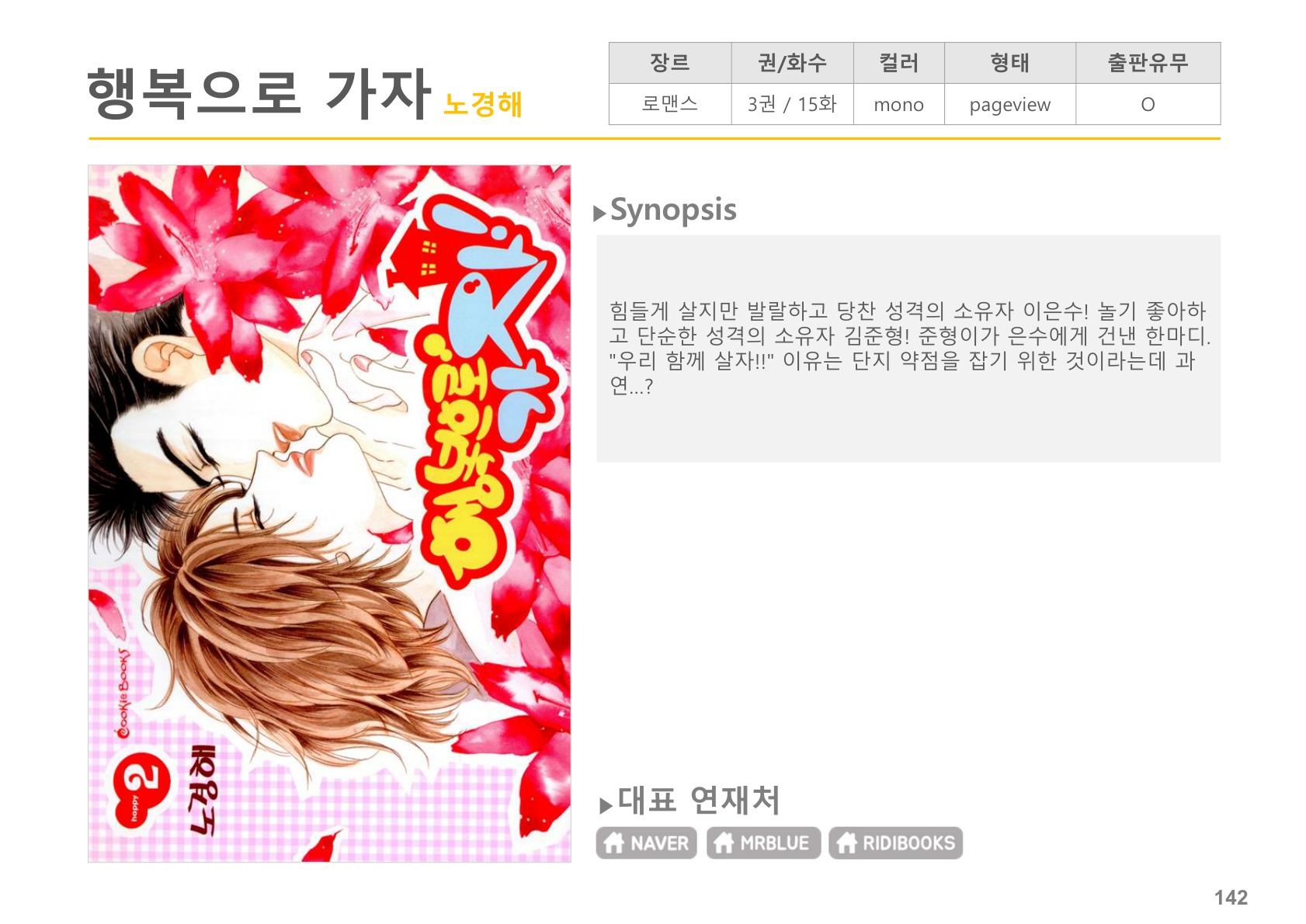Viewport: 1306px width, 924px height.
Task: Click the triangle marker beside Synopsis
Action: 599,214
